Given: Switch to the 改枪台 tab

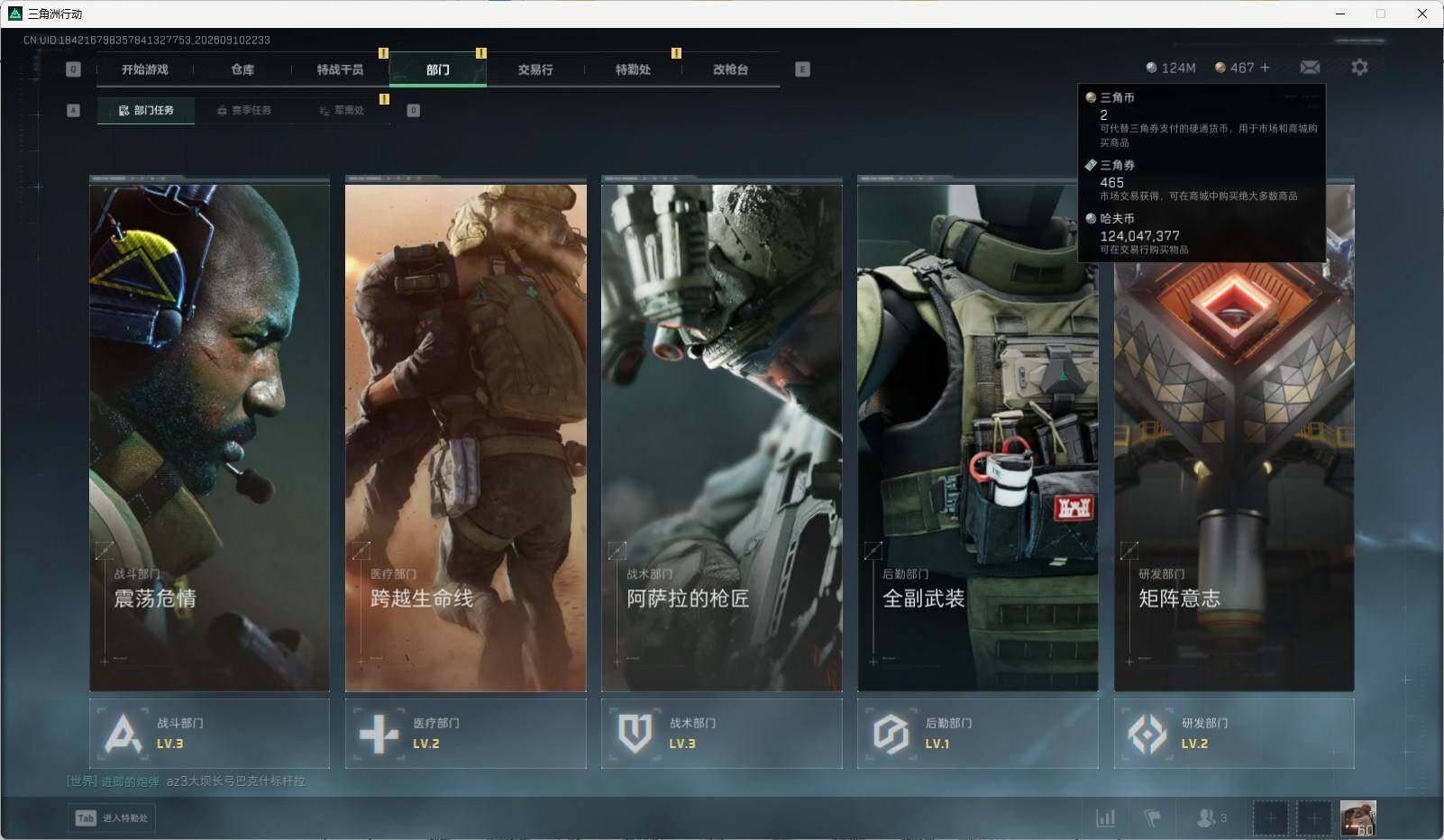Looking at the screenshot, I should (730, 69).
